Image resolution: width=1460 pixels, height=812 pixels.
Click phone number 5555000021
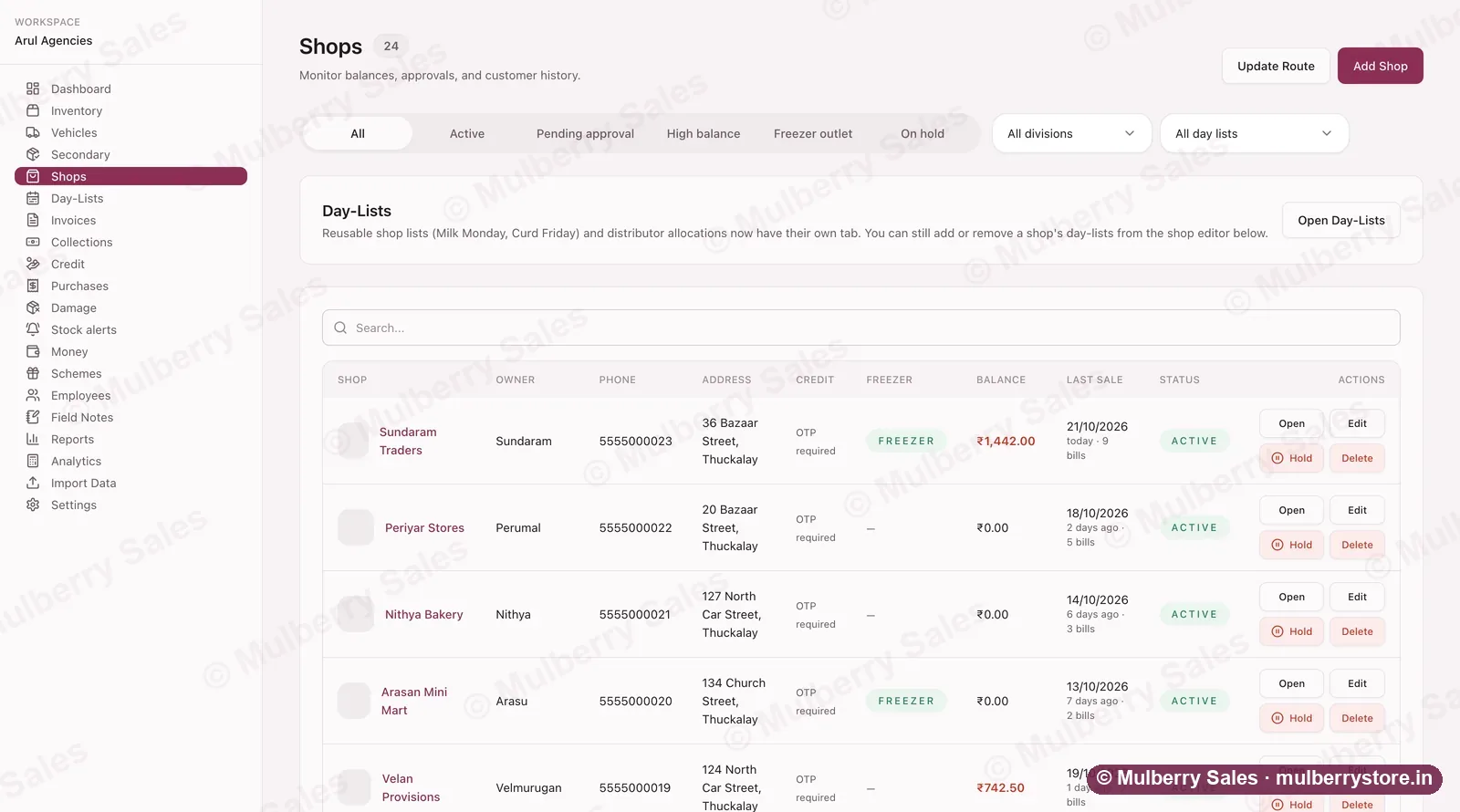click(634, 614)
